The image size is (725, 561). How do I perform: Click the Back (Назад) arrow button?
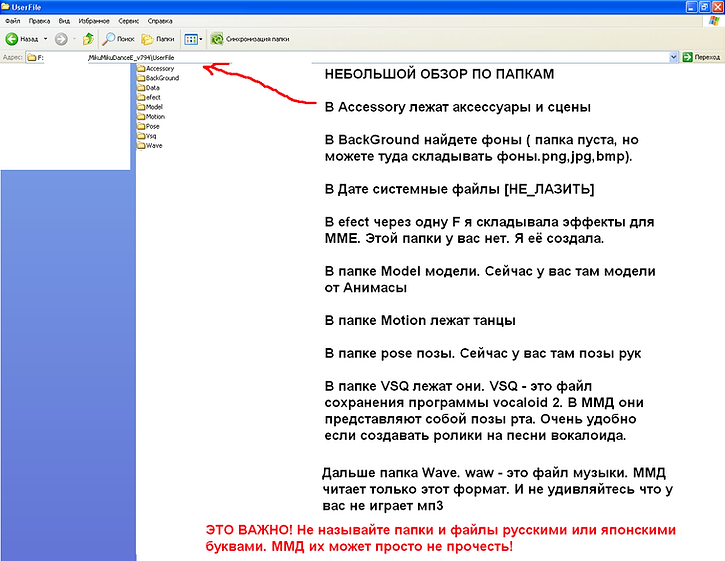(x=21, y=39)
